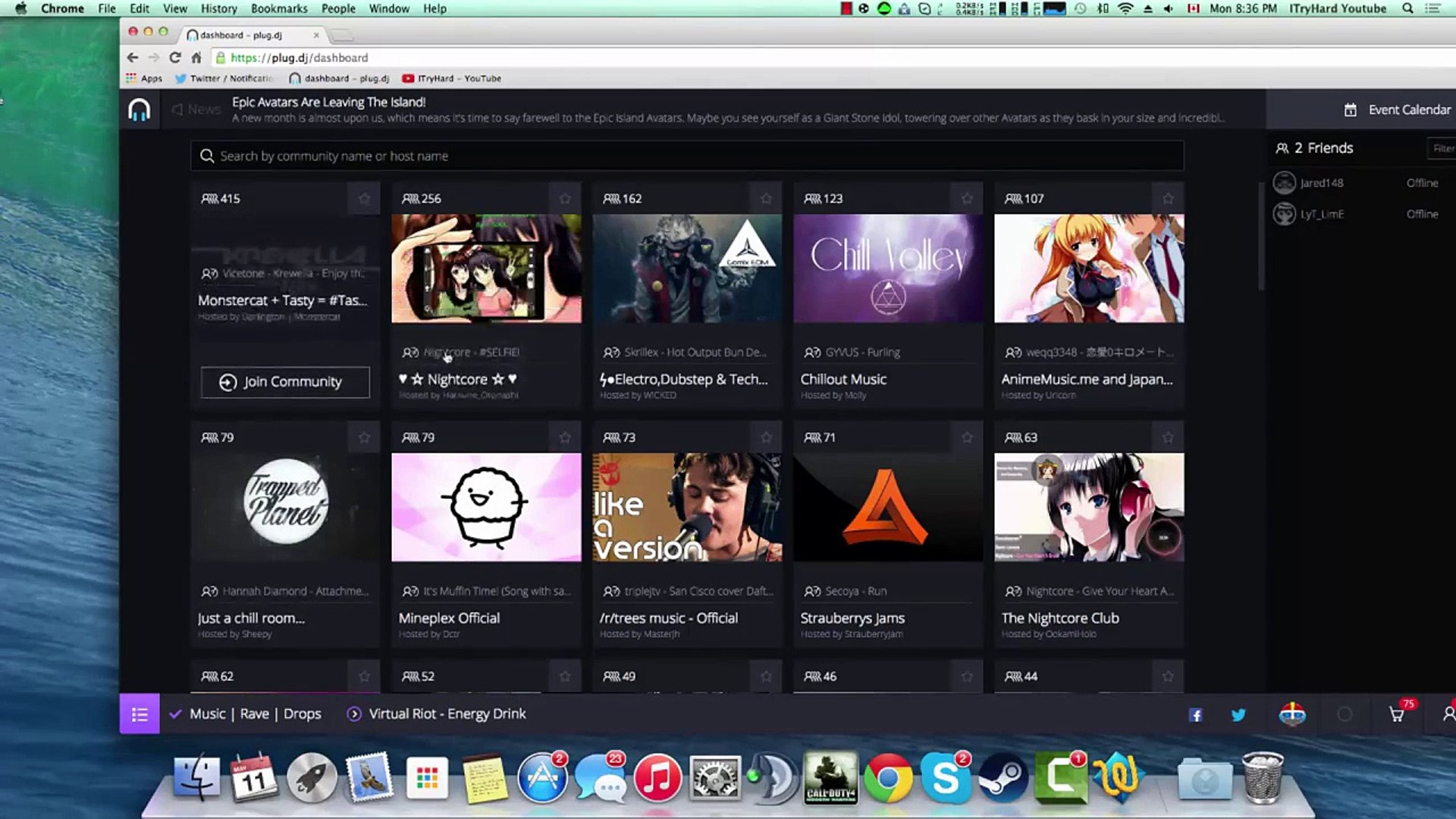Open Steam in the Dock

1003,778
